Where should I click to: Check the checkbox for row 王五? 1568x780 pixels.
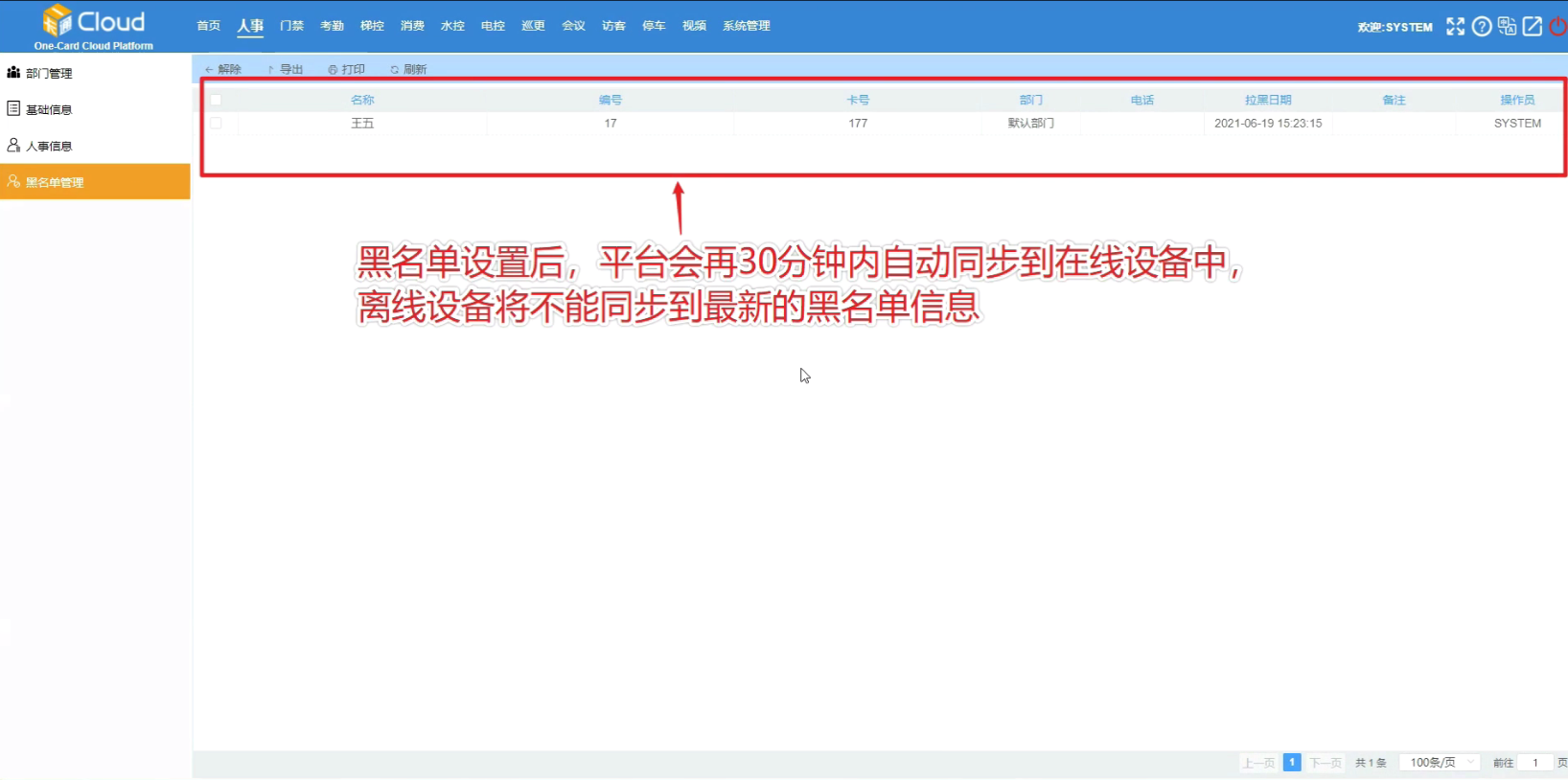(x=216, y=124)
